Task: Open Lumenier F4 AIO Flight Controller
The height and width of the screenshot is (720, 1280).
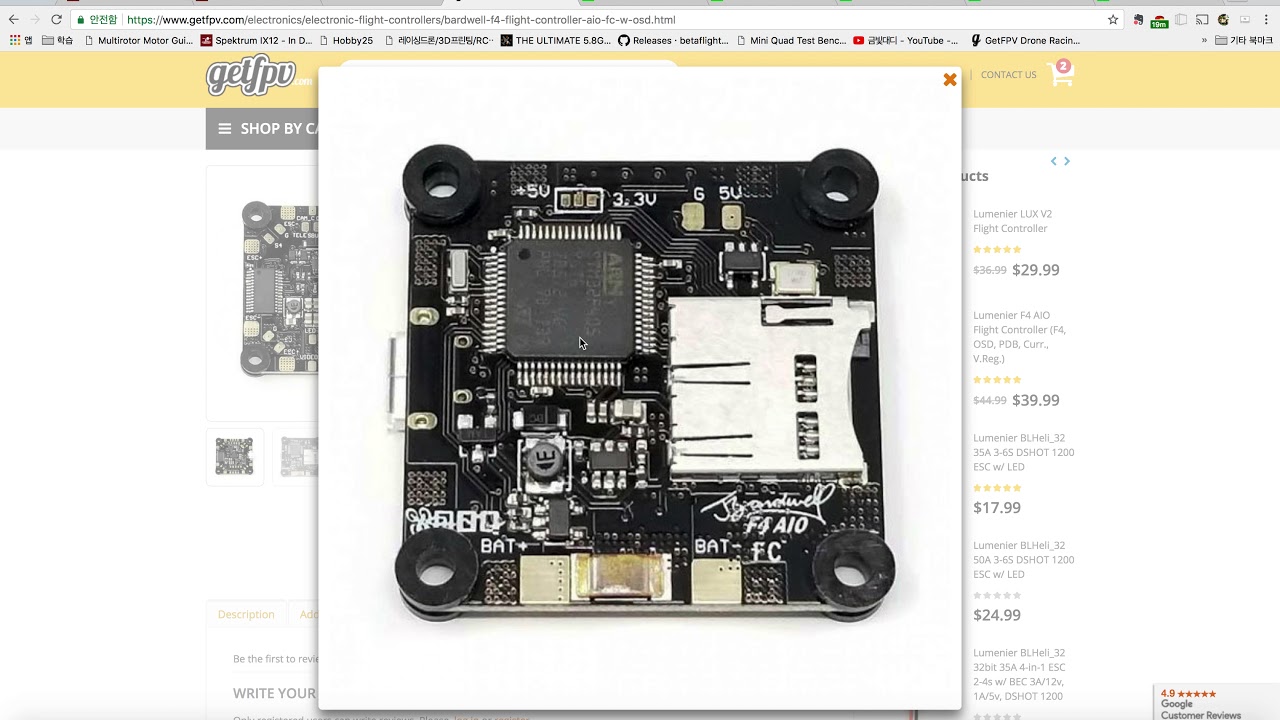Action: (1019, 337)
